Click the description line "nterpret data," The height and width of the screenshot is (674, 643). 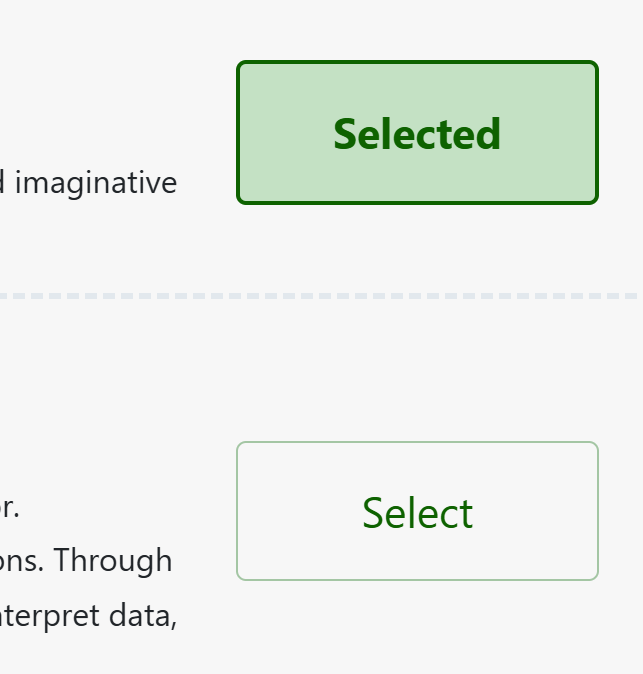[x=88, y=615]
